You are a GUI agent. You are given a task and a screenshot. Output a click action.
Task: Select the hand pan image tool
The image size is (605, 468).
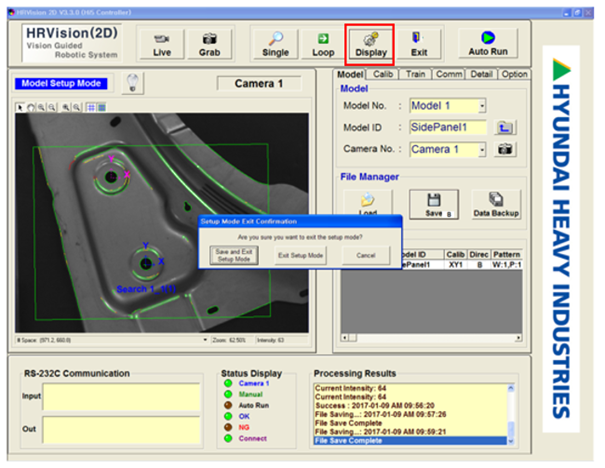pyautogui.click(x=30, y=107)
